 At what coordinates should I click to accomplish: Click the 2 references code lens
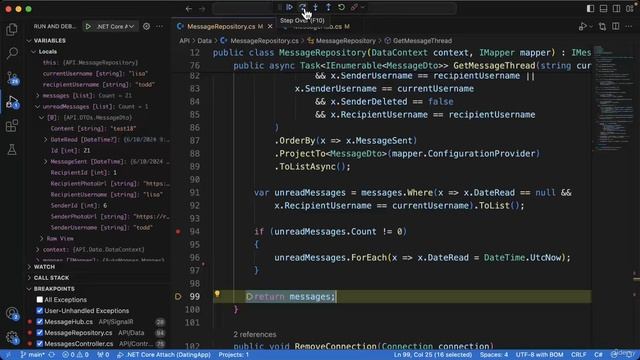pyautogui.click(x=255, y=334)
